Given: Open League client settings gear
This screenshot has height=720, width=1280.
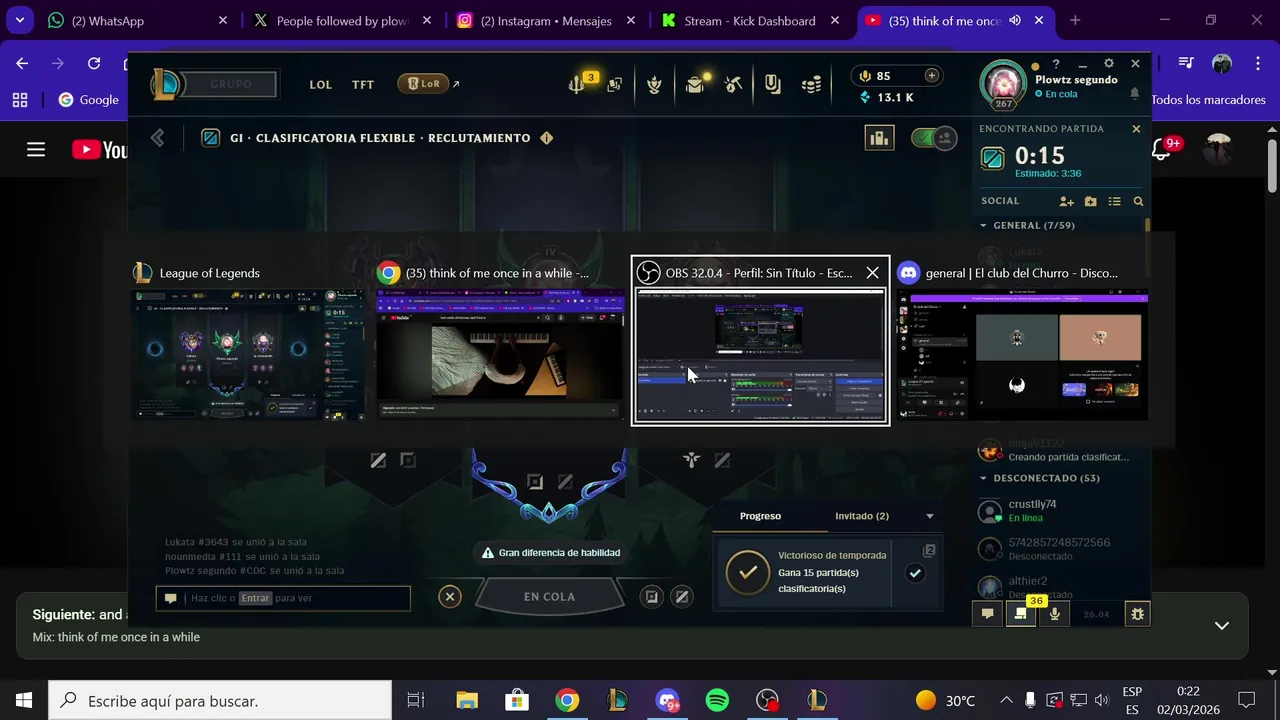Looking at the screenshot, I should tap(1108, 64).
